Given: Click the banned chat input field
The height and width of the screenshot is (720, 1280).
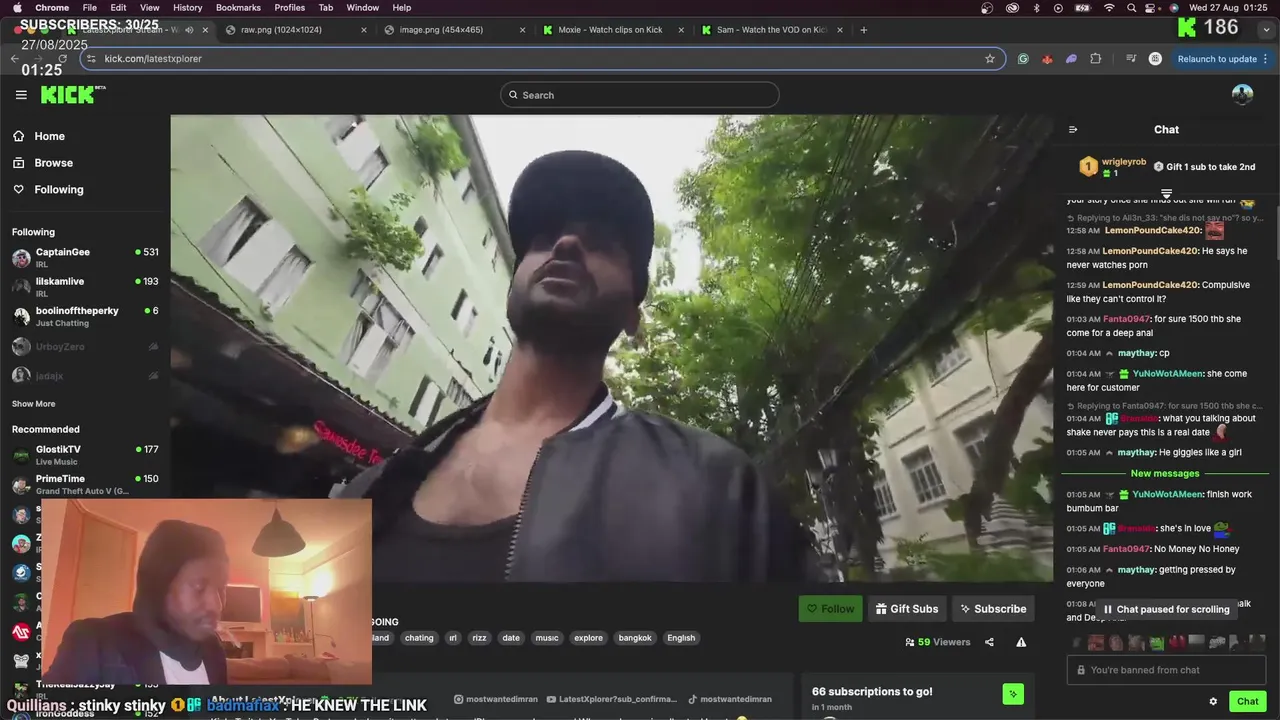Looking at the screenshot, I should point(1166,670).
